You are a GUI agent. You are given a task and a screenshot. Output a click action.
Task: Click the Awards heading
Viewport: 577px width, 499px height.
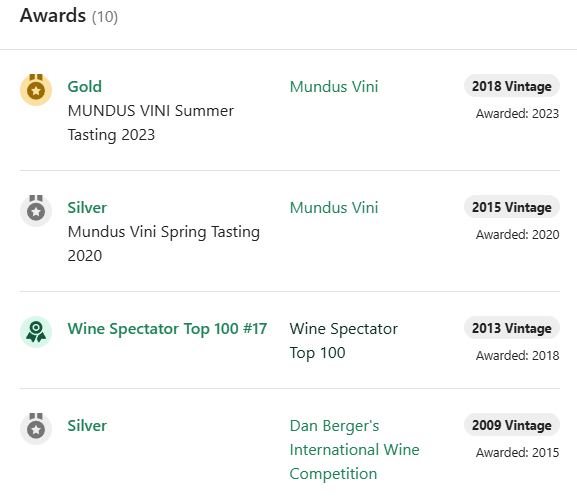click(x=53, y=16)
